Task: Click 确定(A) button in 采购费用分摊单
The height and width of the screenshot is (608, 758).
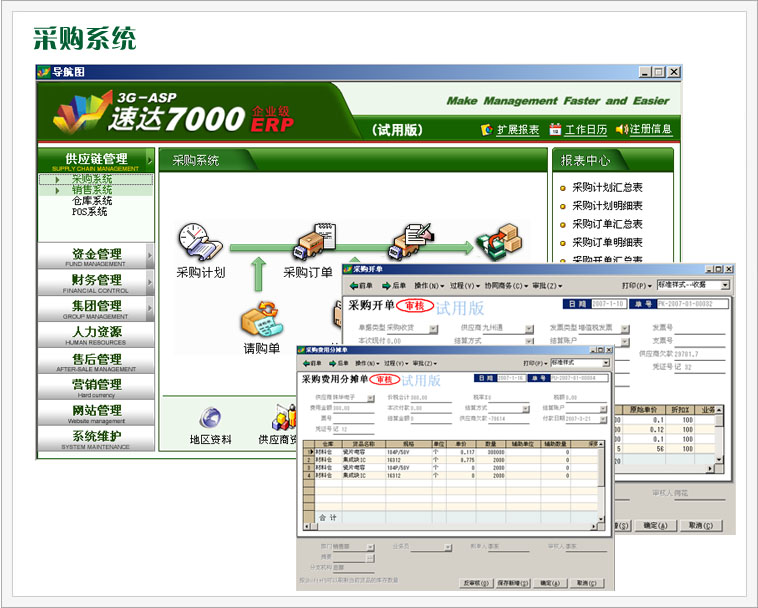Action: 550,583
